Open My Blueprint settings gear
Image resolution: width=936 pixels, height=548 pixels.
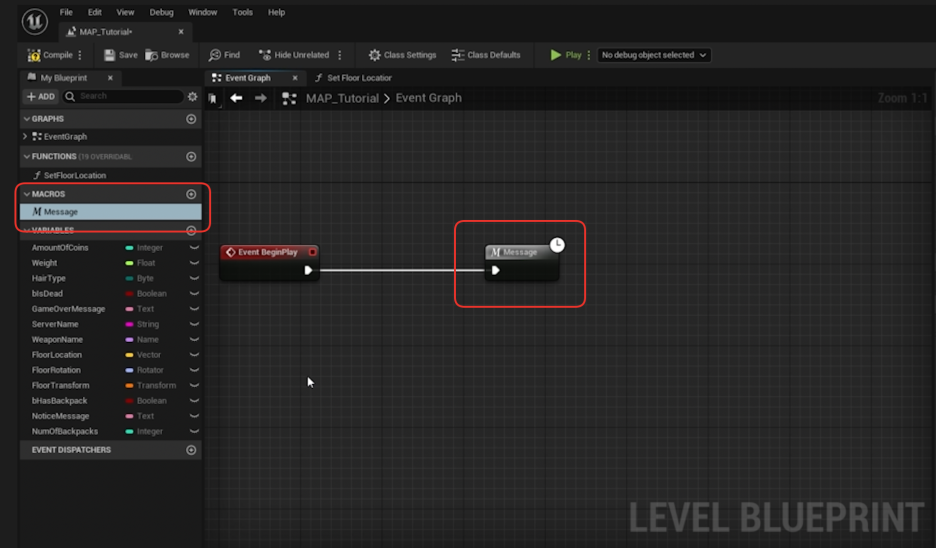192,96
